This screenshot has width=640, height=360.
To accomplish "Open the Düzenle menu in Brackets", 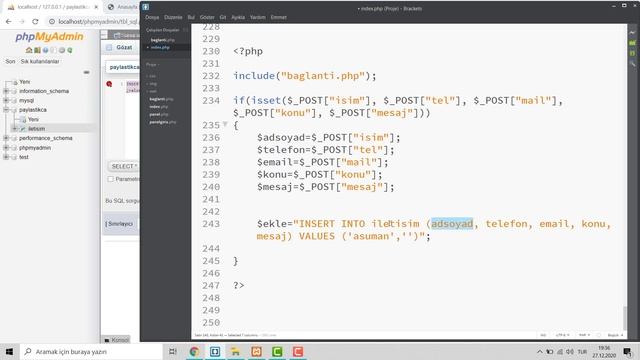I will click(x=173, y=17).
